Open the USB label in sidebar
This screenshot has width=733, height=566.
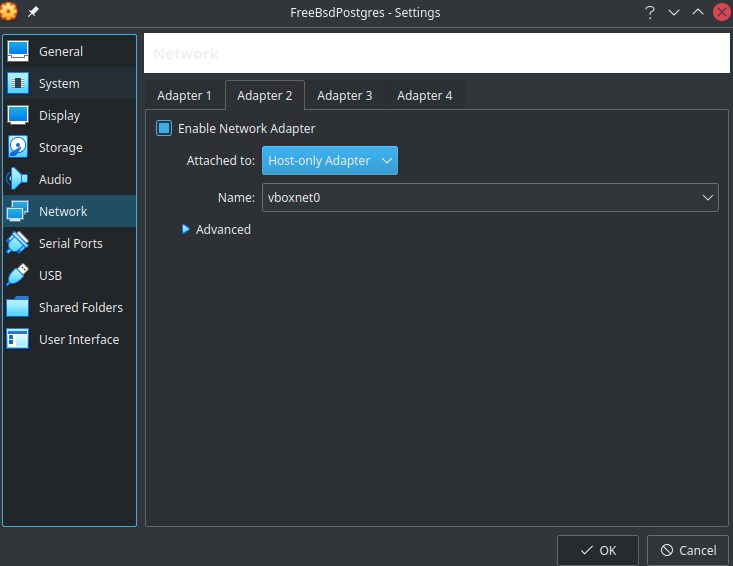50,275
